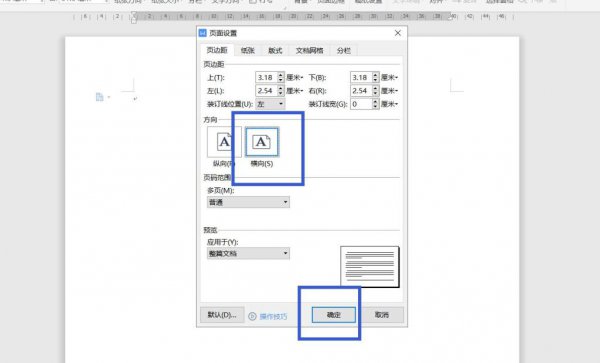Click the 右(R) right margin field
Image resolution: width=600 pixels, height=363 pixels.
point(361,91)
